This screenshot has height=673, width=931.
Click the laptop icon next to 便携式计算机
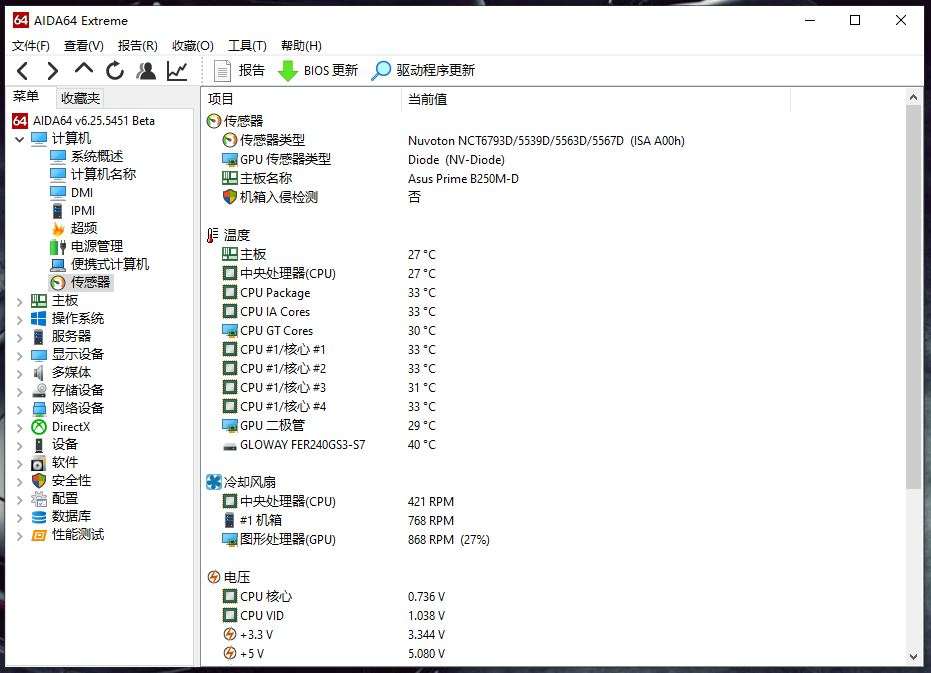(x=58, y=264)
